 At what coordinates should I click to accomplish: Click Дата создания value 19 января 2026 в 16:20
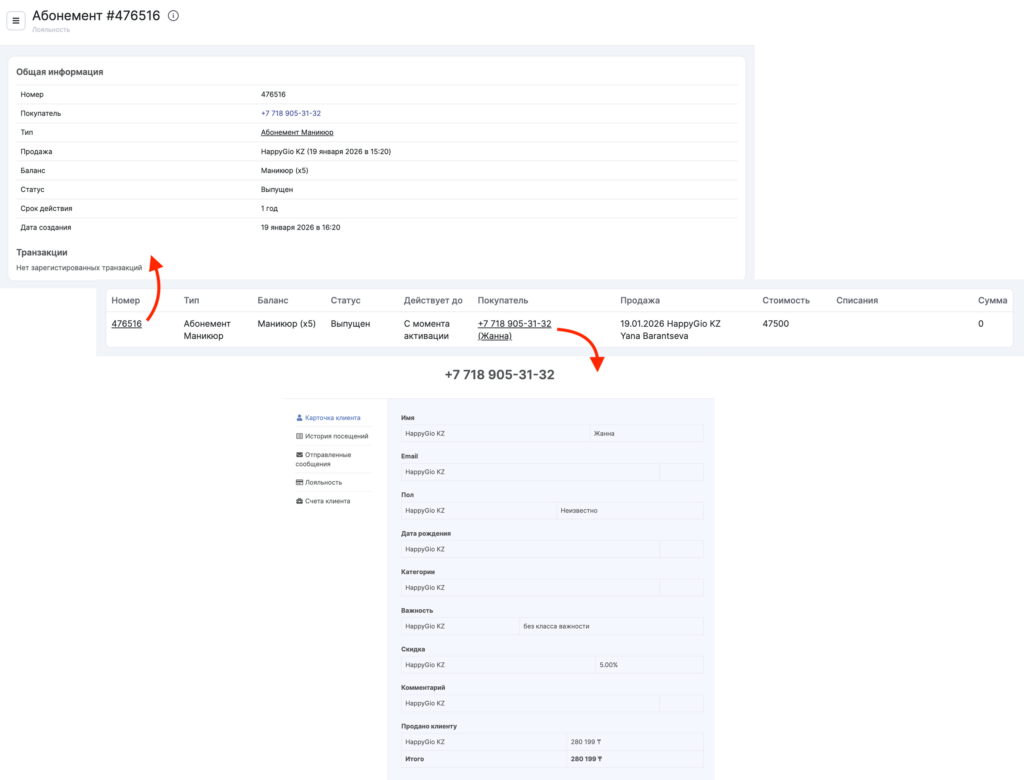tap(300, 228)
